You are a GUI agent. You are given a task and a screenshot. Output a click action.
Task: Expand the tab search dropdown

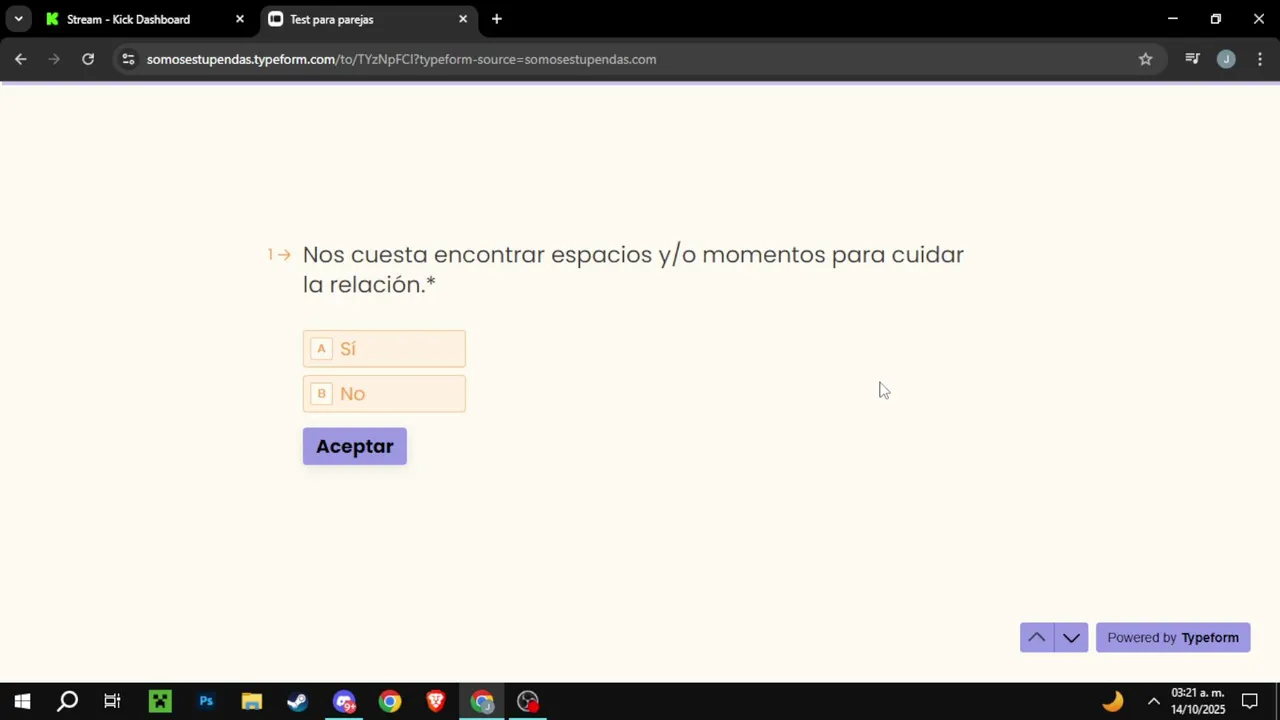coord(18,19)
